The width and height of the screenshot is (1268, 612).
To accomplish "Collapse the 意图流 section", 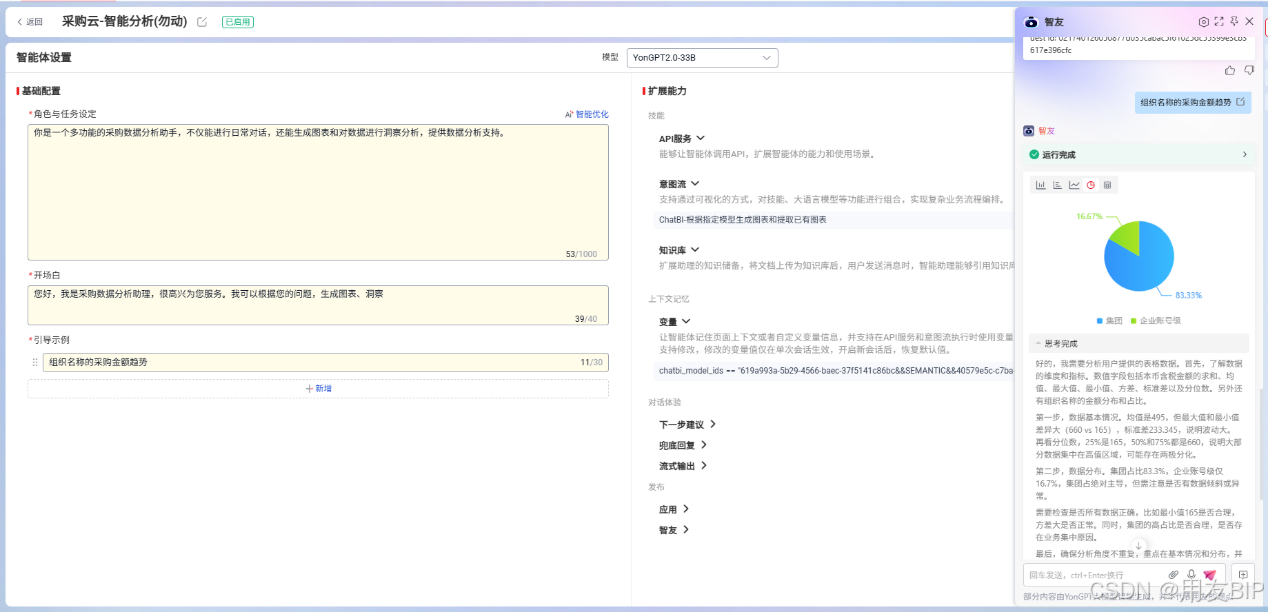I will [695, 184].
